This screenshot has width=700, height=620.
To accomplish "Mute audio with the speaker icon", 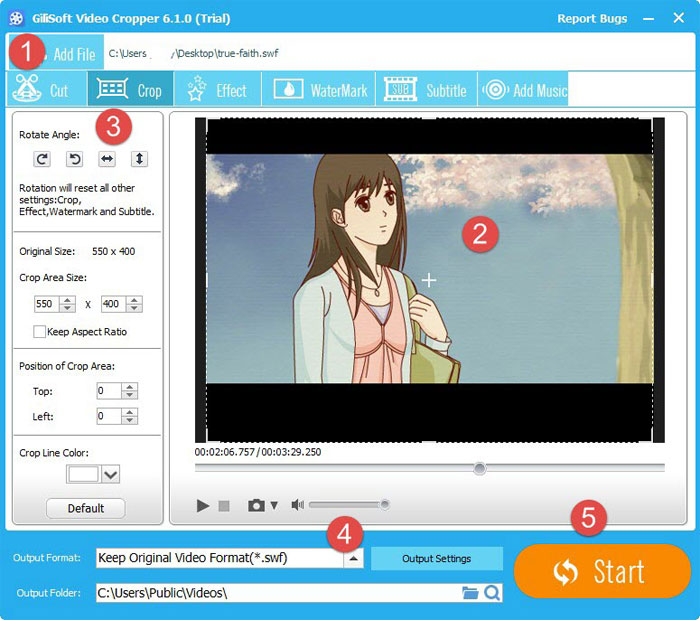I will pos(297,506).
